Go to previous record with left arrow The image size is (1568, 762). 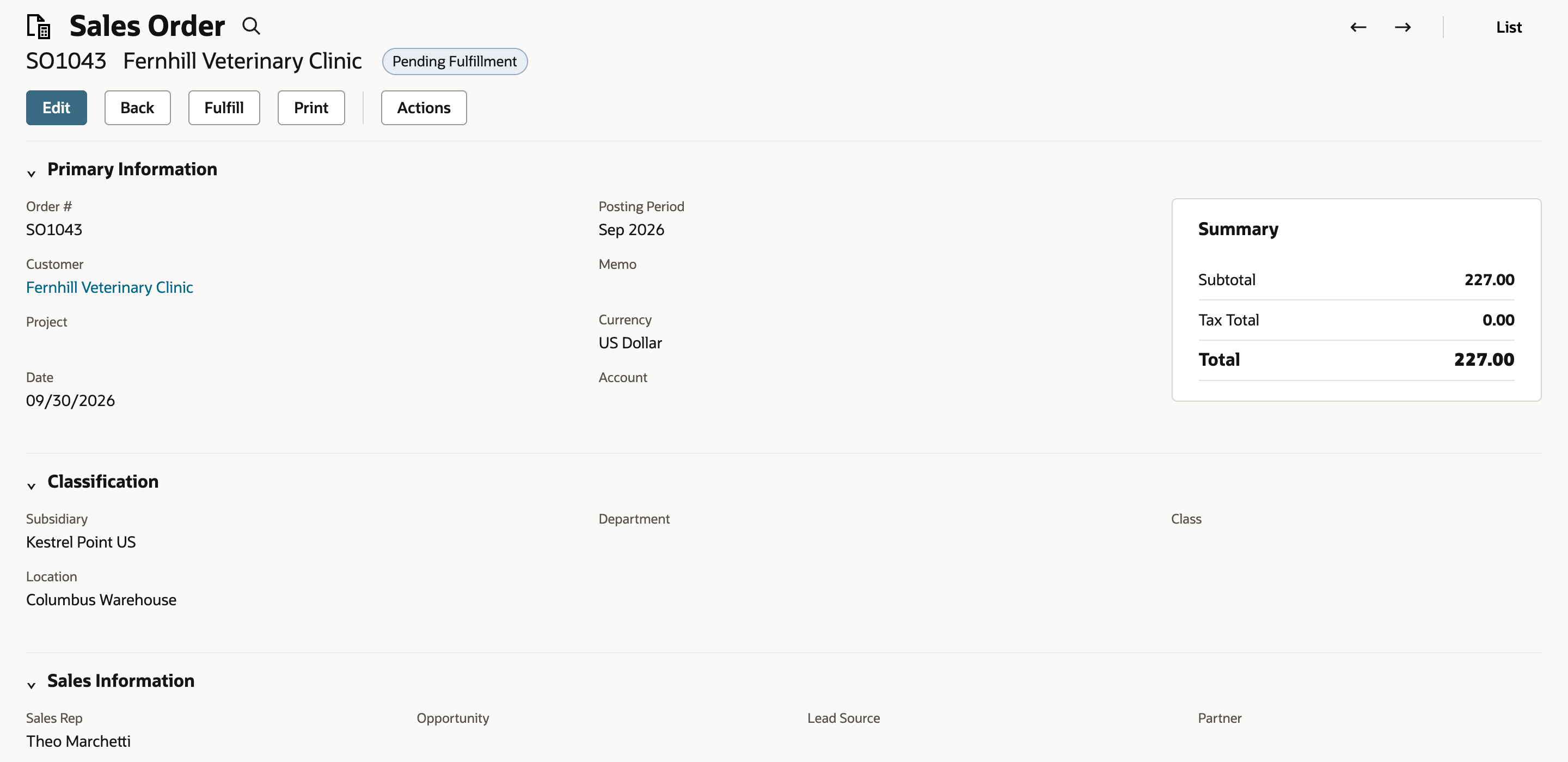click(x=1358, y=27)
